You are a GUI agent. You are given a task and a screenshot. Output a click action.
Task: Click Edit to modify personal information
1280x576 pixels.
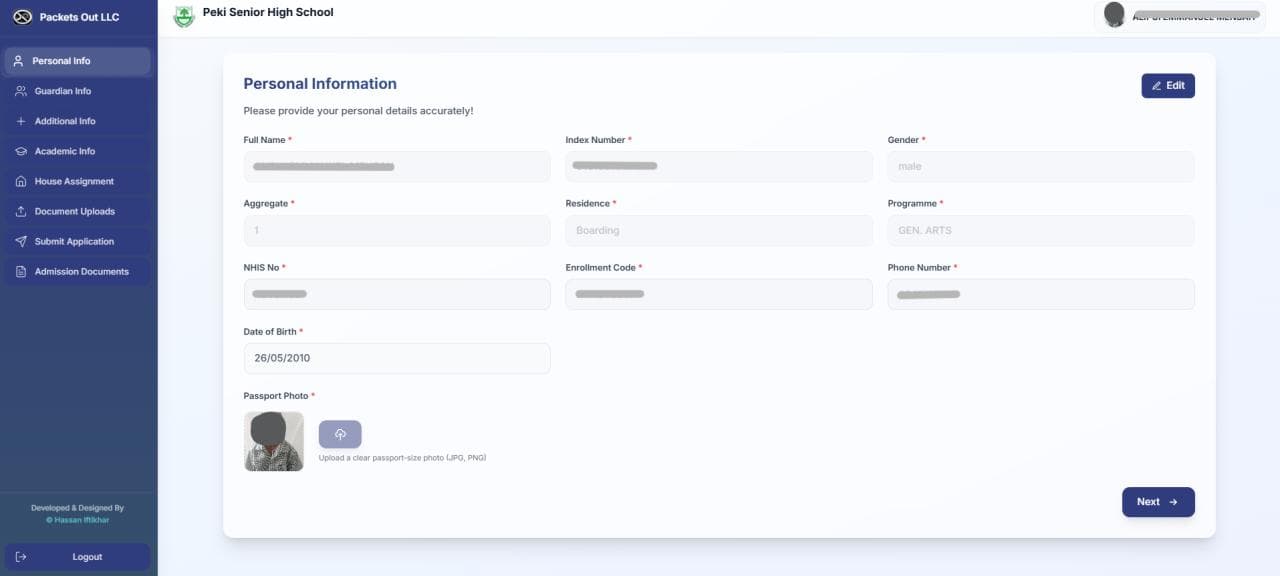pos(1168,86)
